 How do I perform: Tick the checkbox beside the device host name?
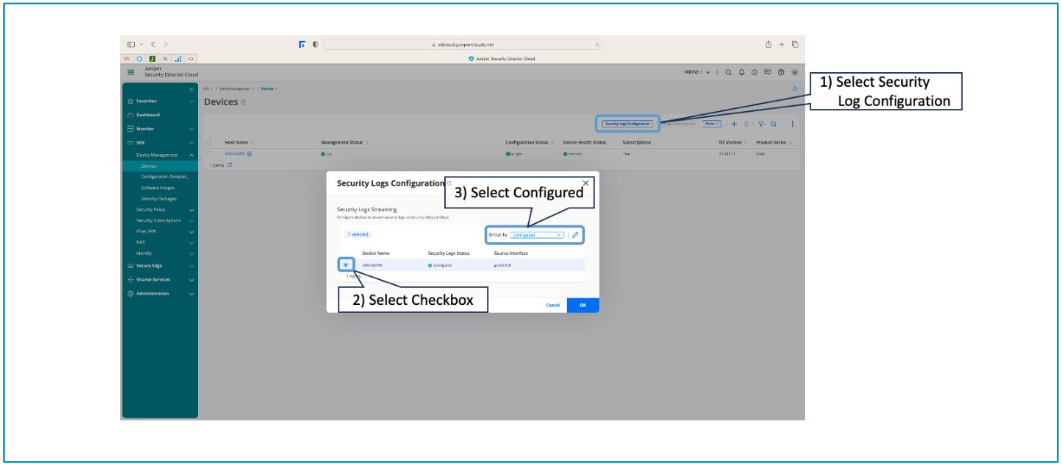coord(209,154)
